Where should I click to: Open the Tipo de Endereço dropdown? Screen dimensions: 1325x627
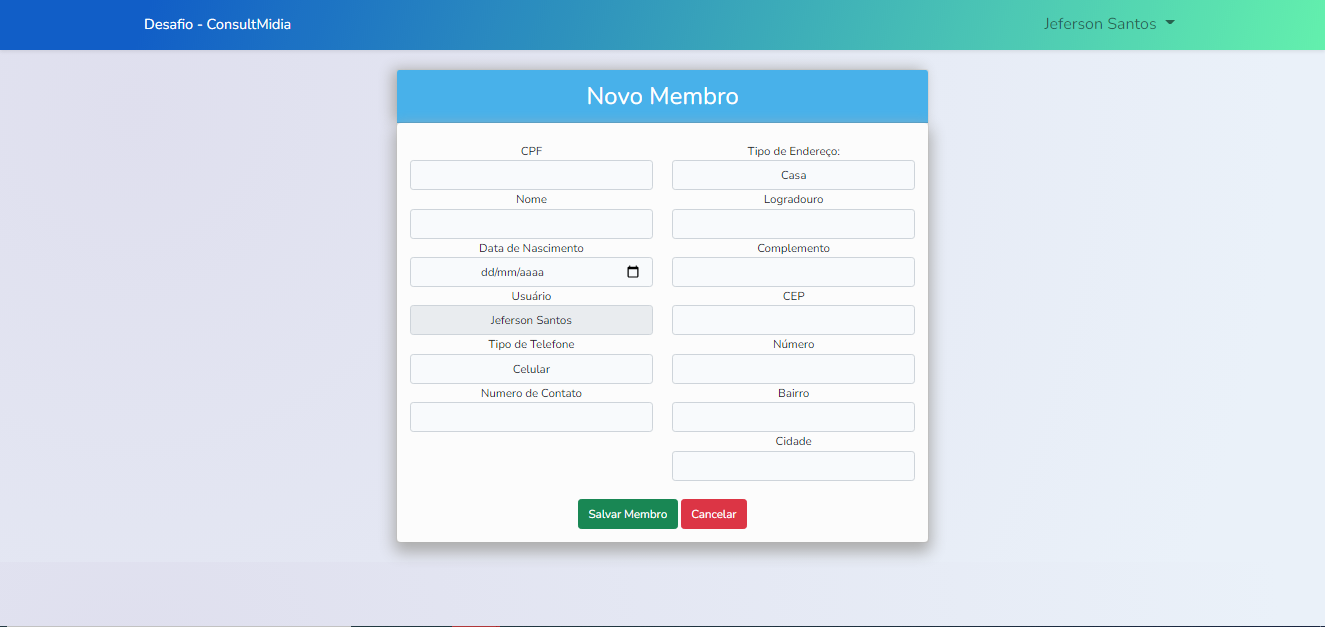click(x=793, y=175)
